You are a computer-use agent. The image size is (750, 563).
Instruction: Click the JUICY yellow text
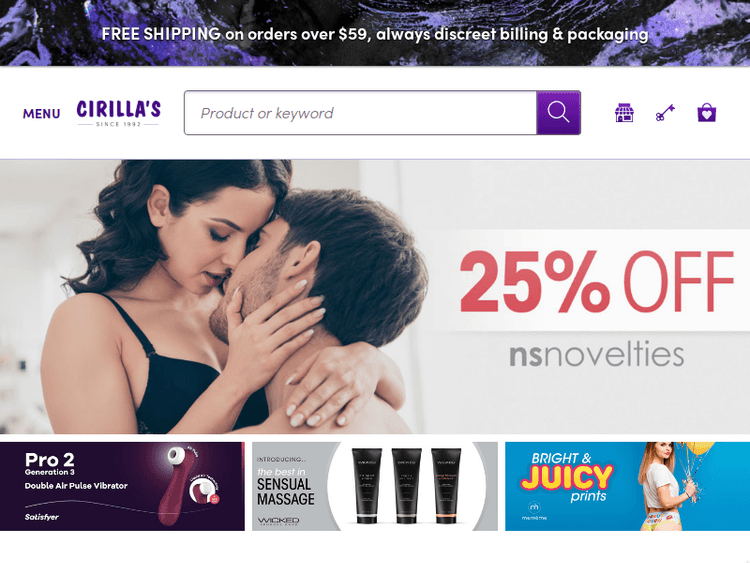click(x=567, y=476)
